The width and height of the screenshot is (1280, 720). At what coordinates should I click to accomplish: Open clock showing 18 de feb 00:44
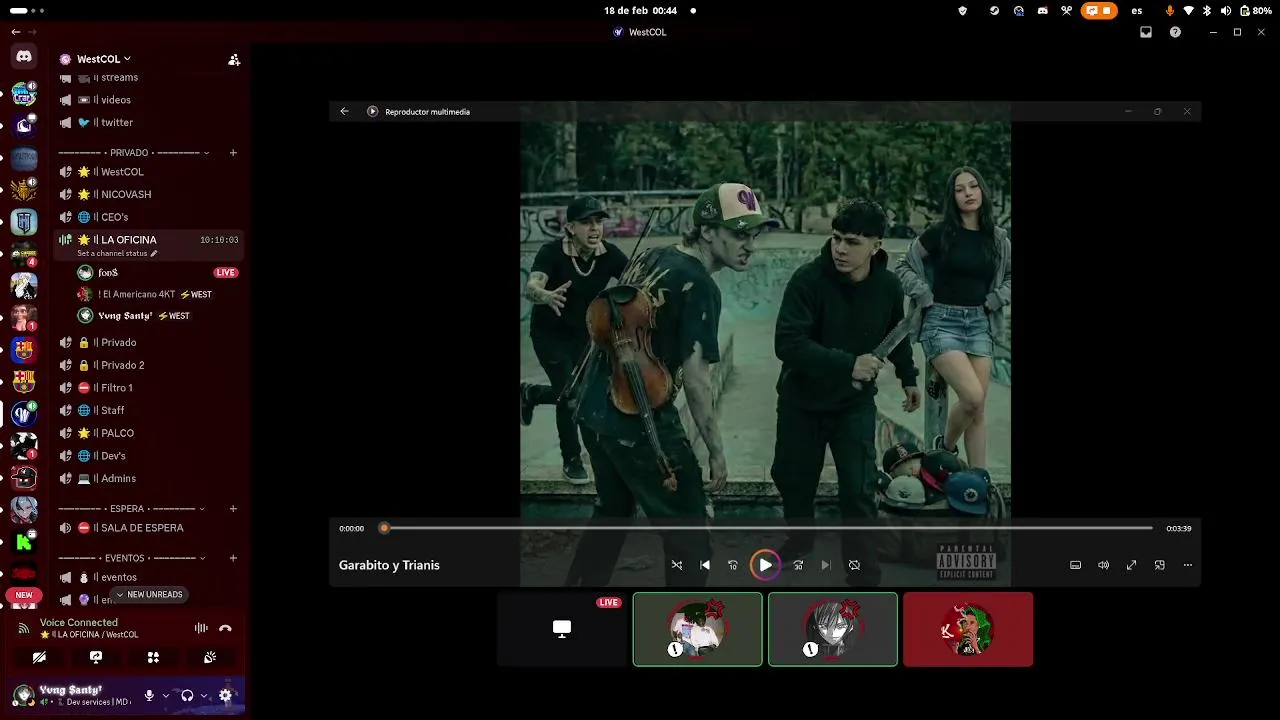click(x=640, y=10)
